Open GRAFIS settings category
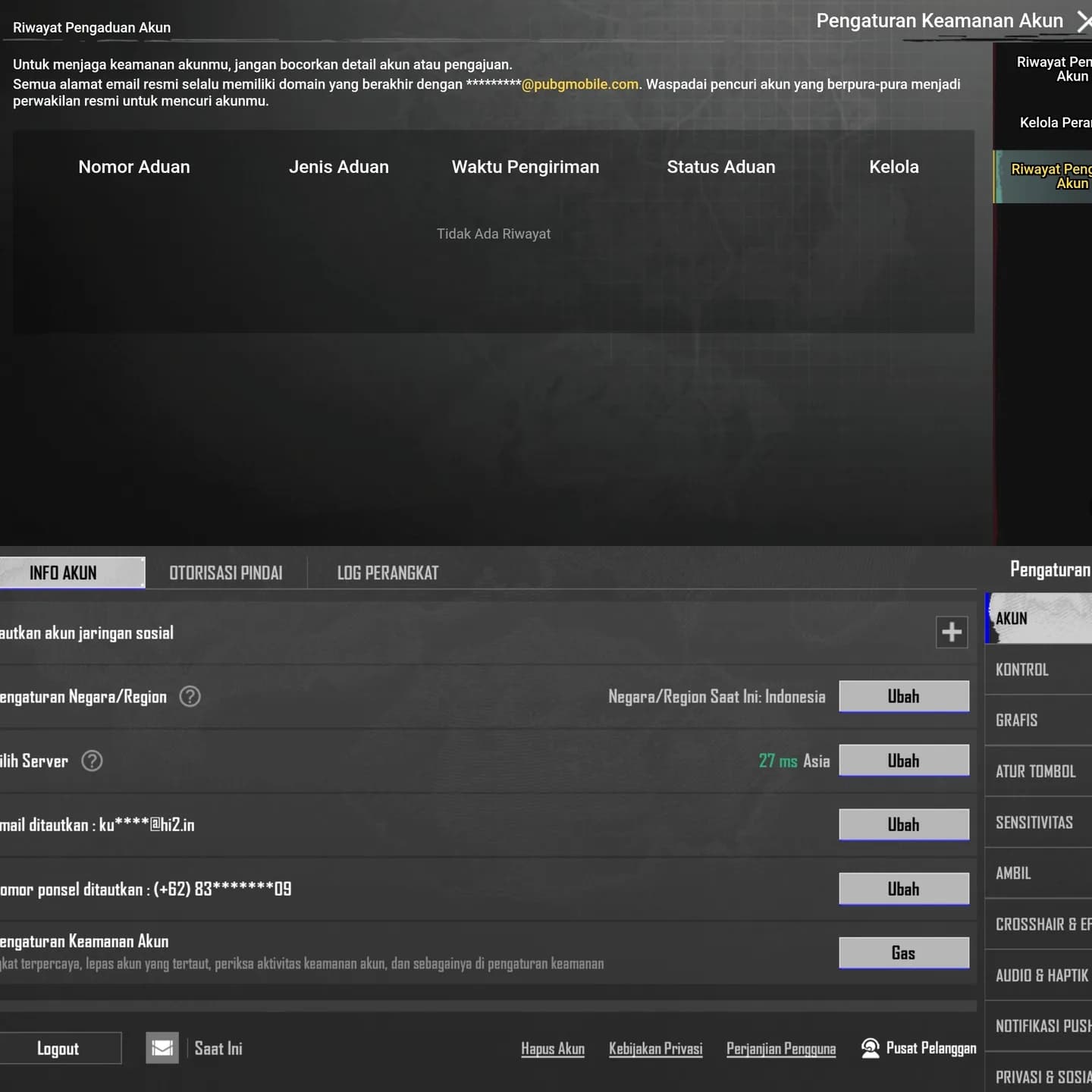This screenshot has width=1092, height=1092. point(1038,720)
